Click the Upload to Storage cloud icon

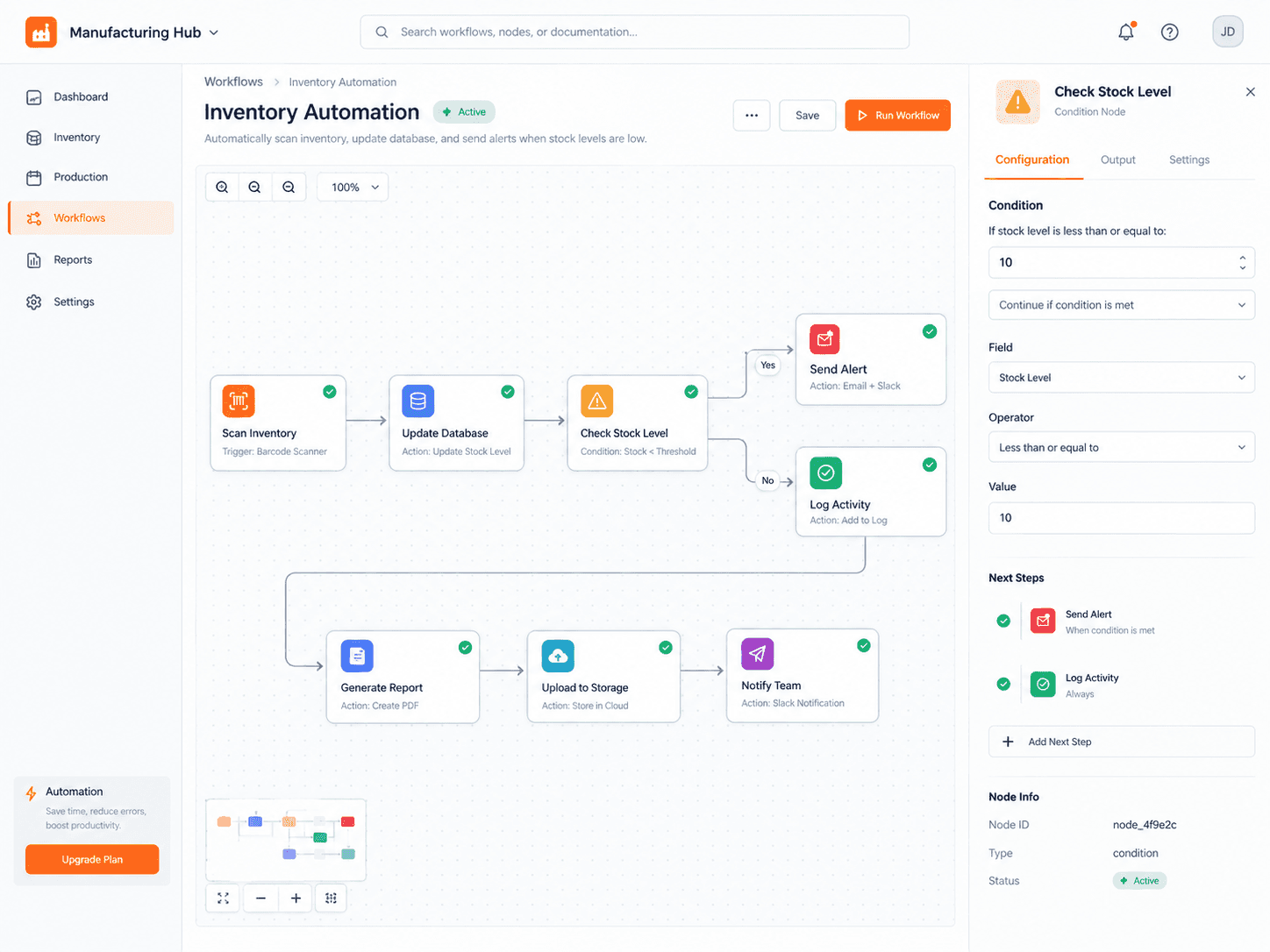(x=558, y=656)
